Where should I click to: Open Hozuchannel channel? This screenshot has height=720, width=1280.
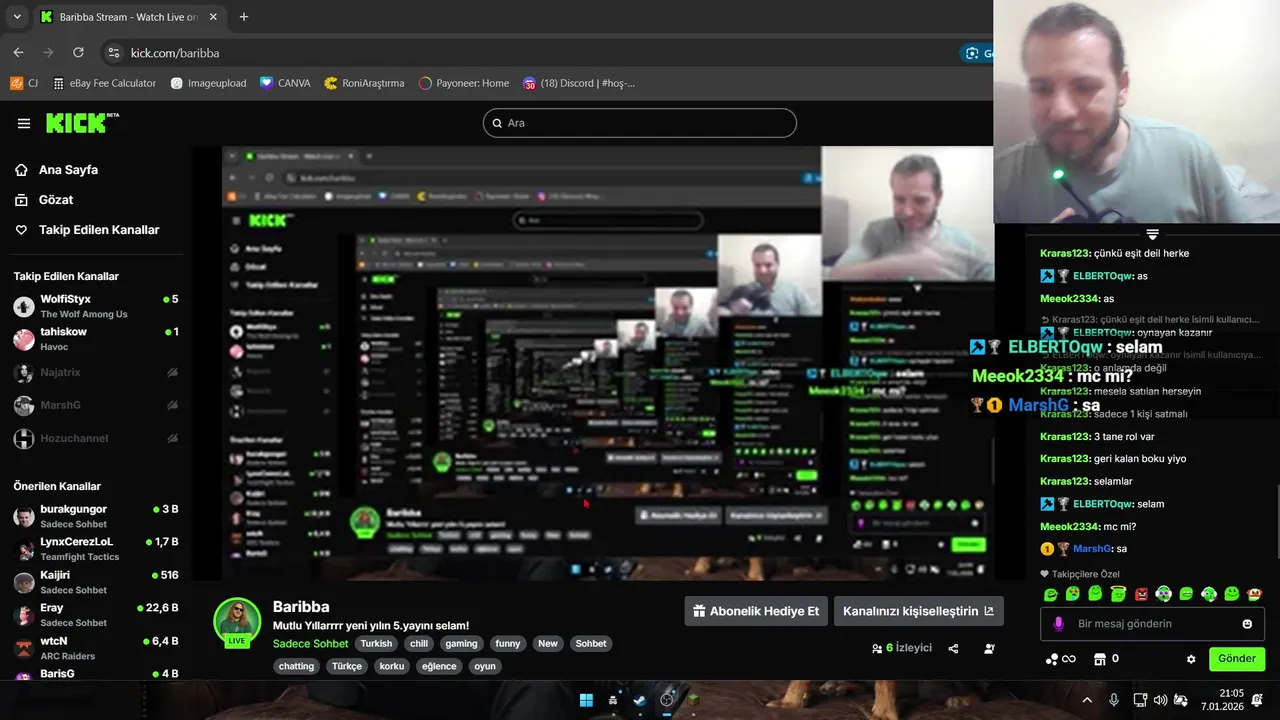(x=96, y=438)
